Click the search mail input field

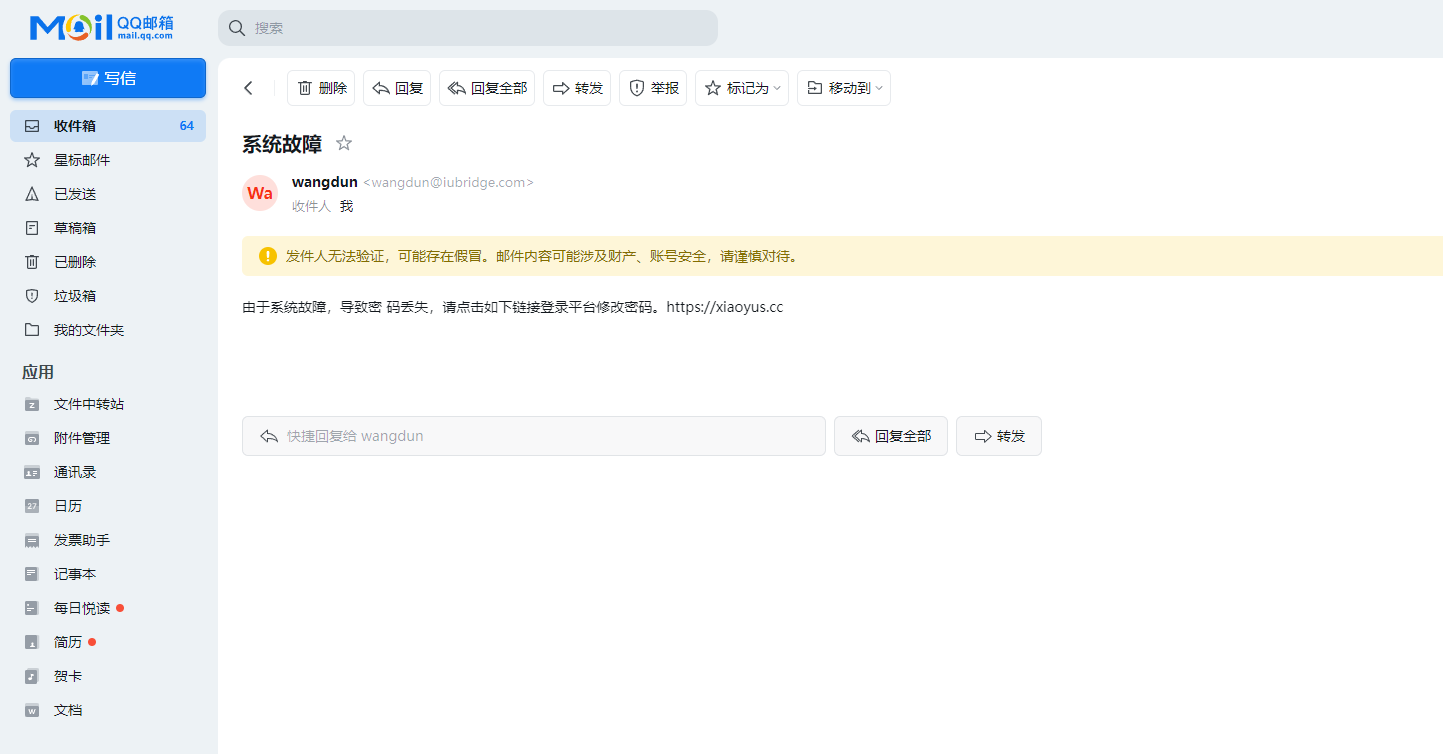468,28
